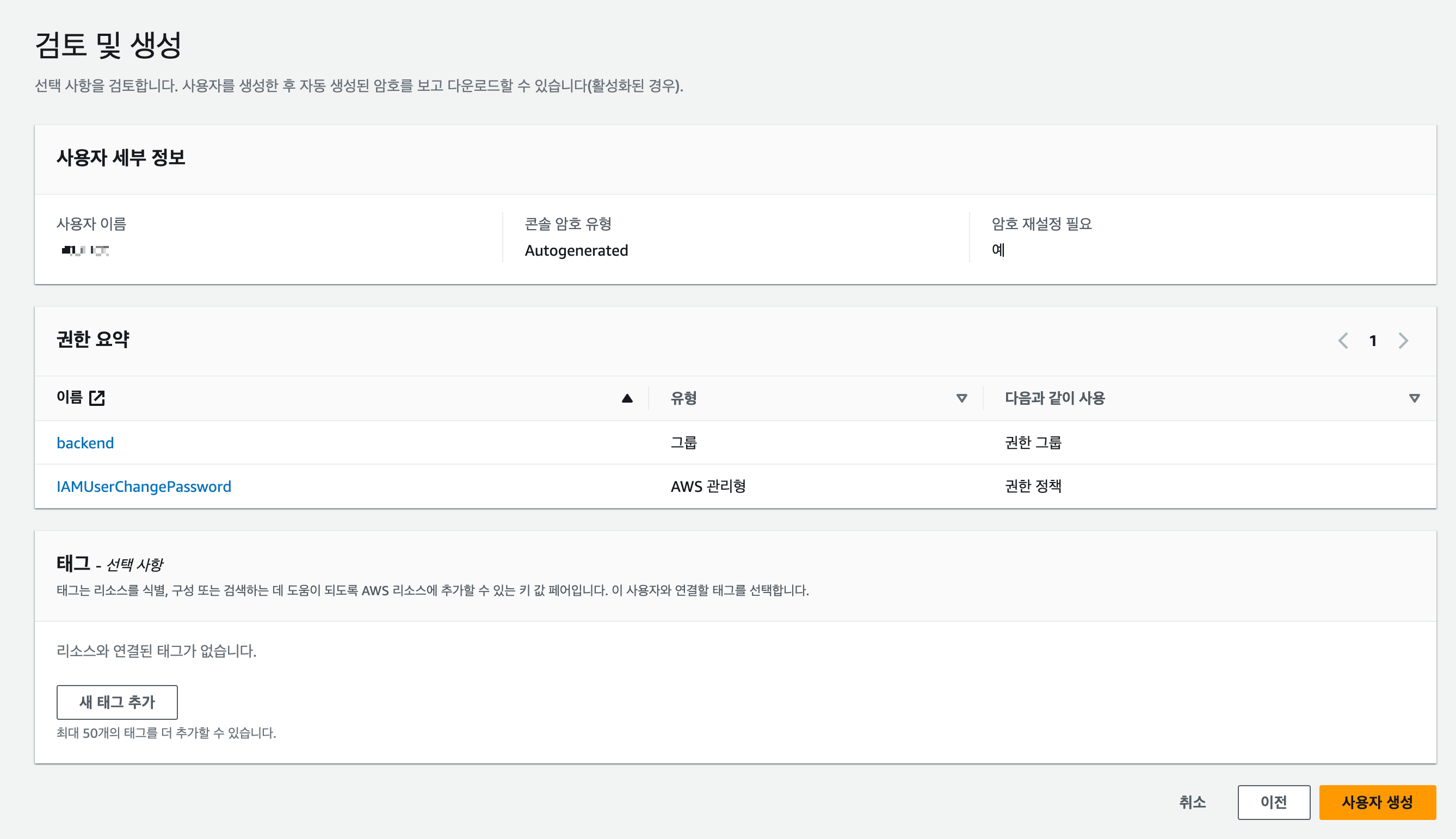Click the blurred user name value

(85, 250)
